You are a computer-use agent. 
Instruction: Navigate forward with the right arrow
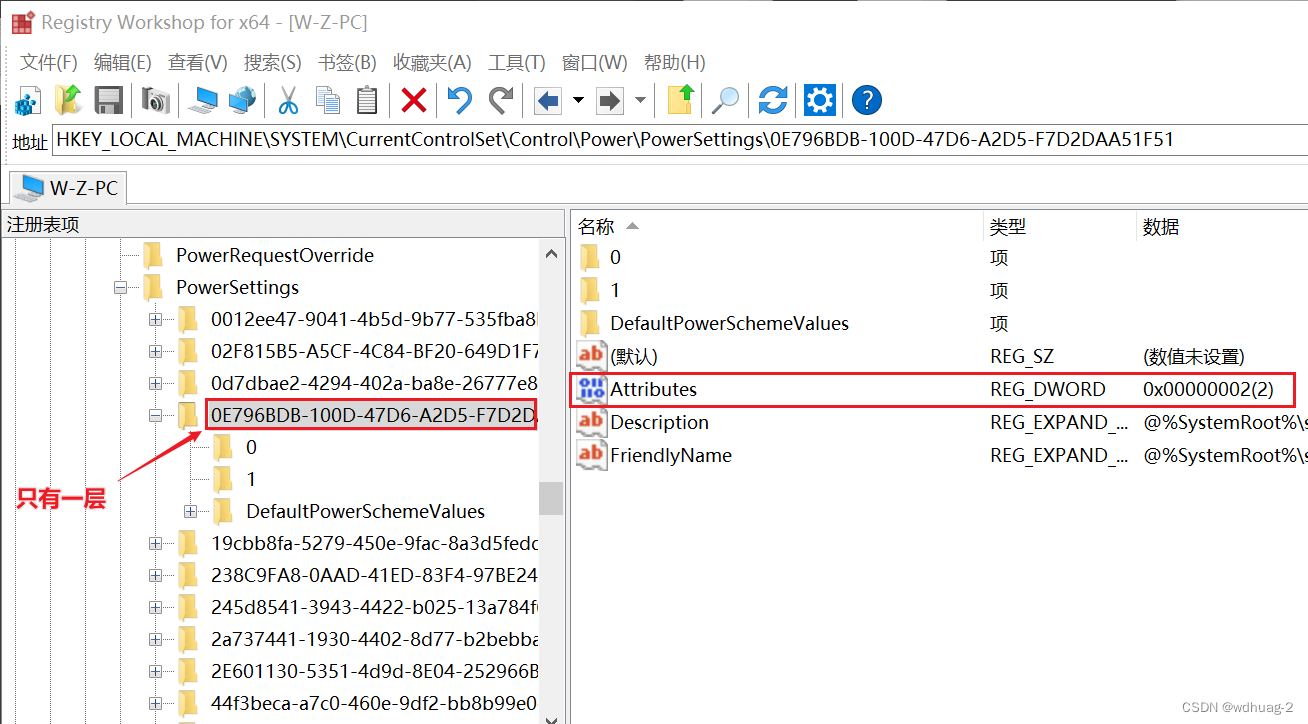click(x=609, y=100)
